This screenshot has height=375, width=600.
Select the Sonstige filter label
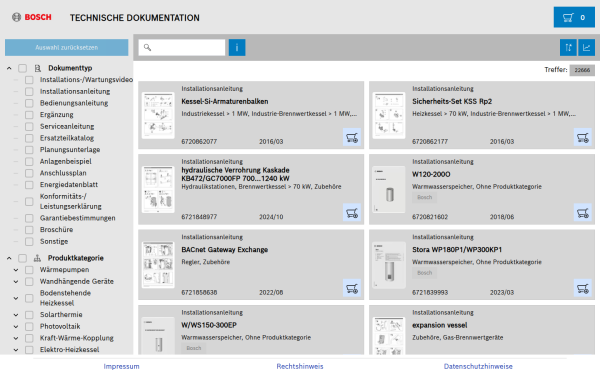[54, 241]
